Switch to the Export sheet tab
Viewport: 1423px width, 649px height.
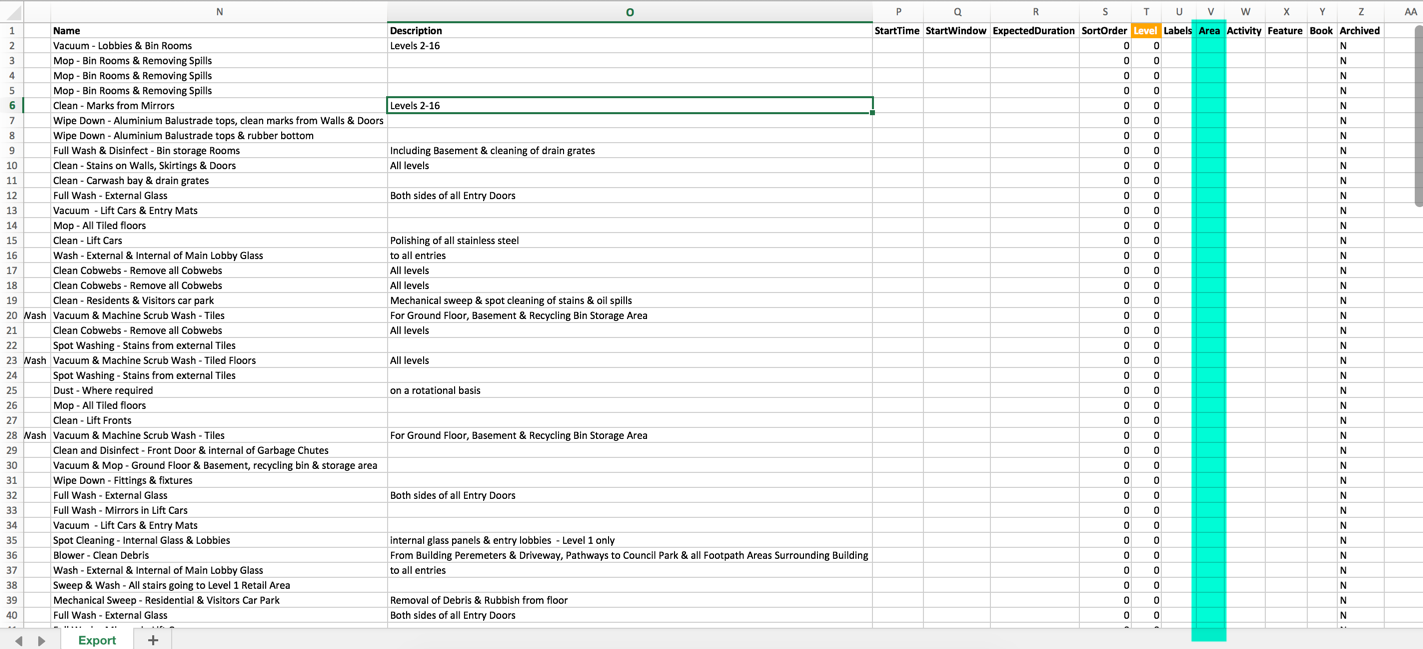click(x=97, y=640)
